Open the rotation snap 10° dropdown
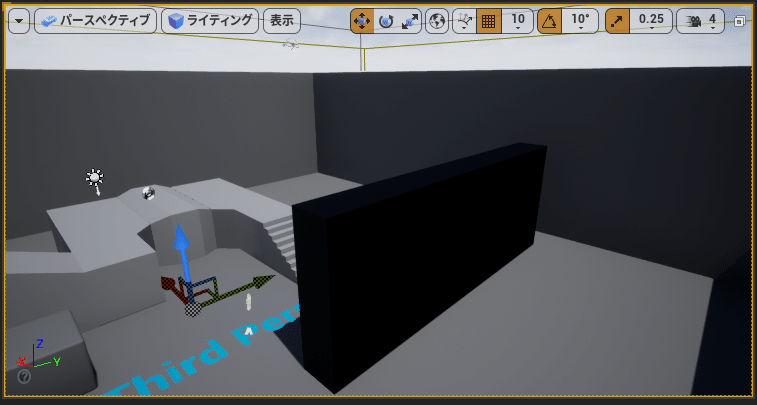This screenshot has height=405, width=757. [x=580, y=21]
